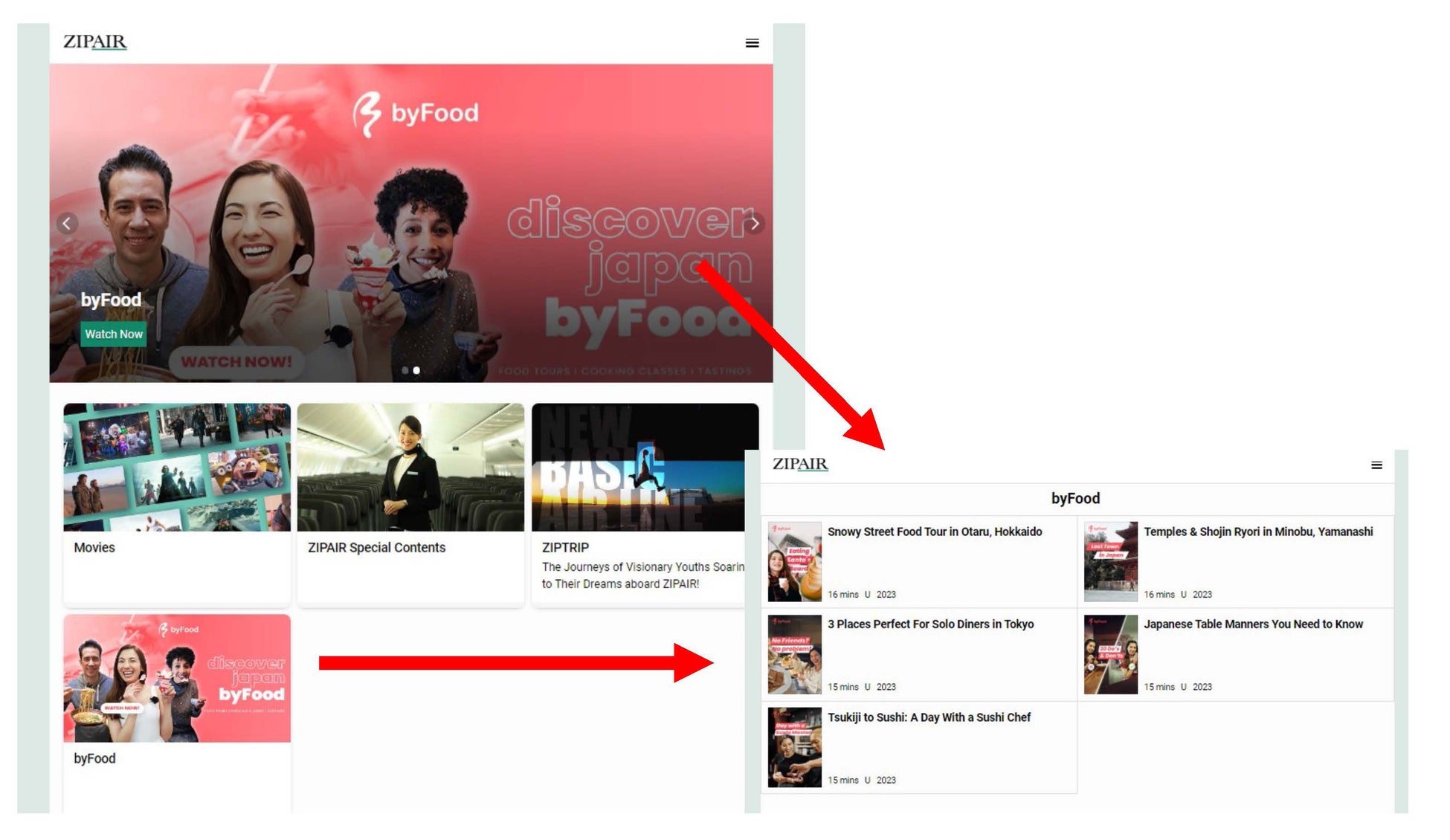Open 3 Places Perfect For Solo Diners
Image resolution: width=1450 pixels, height=840 pixels.
coord(930,624)
